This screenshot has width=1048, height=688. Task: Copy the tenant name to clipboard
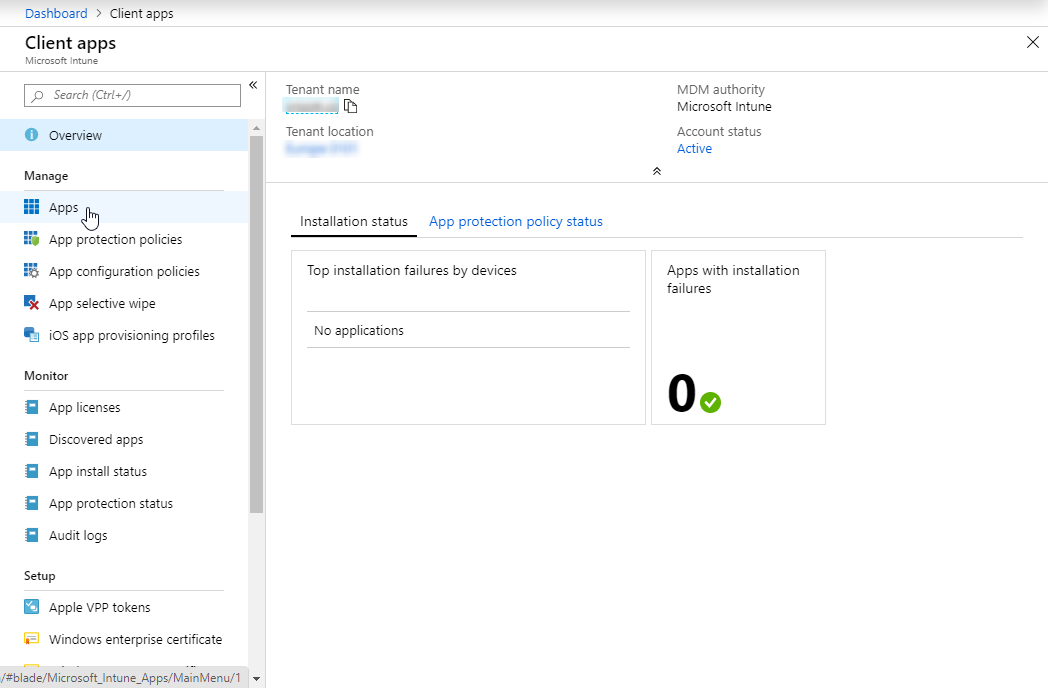point(350,106)
